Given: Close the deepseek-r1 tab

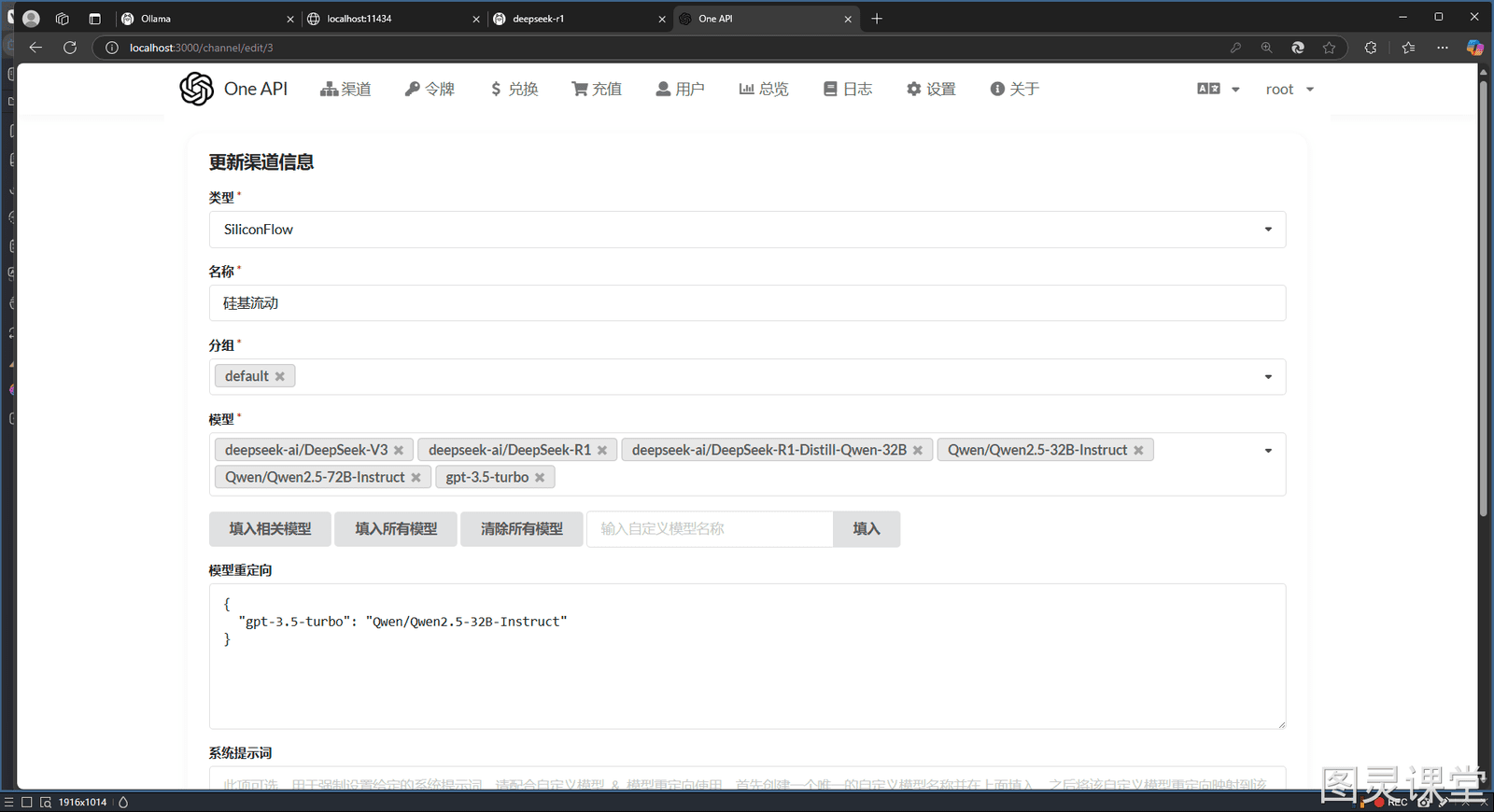Looking at the screenshot, I should click(662, 19).
